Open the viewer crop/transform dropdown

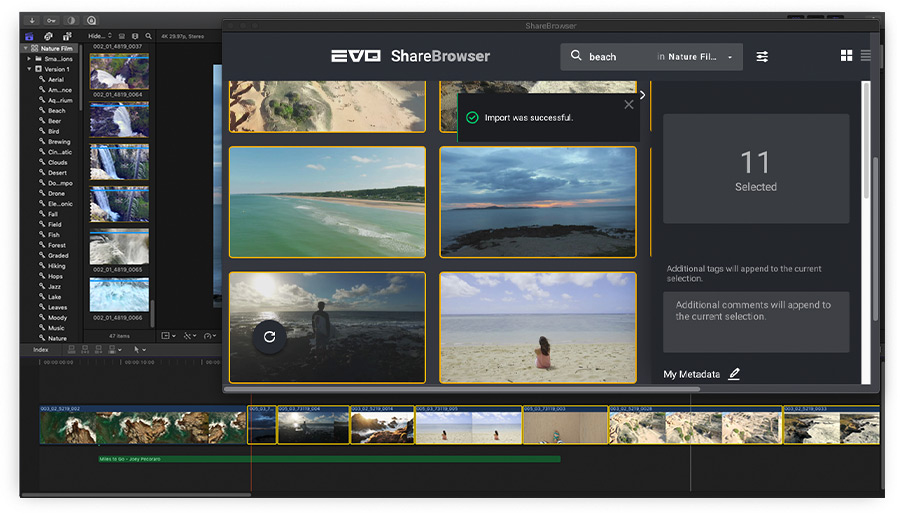tap(168, 336)
